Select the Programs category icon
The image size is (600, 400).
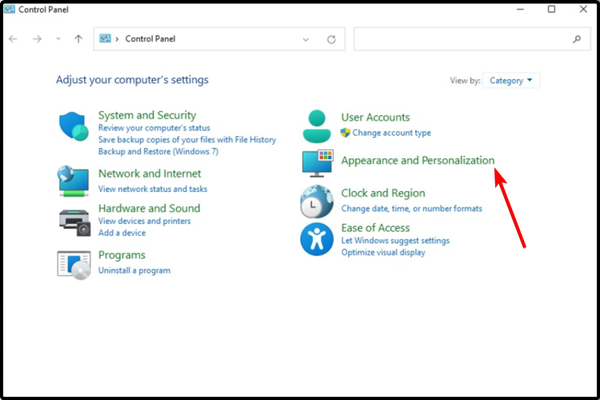click(x=74, y=263)
